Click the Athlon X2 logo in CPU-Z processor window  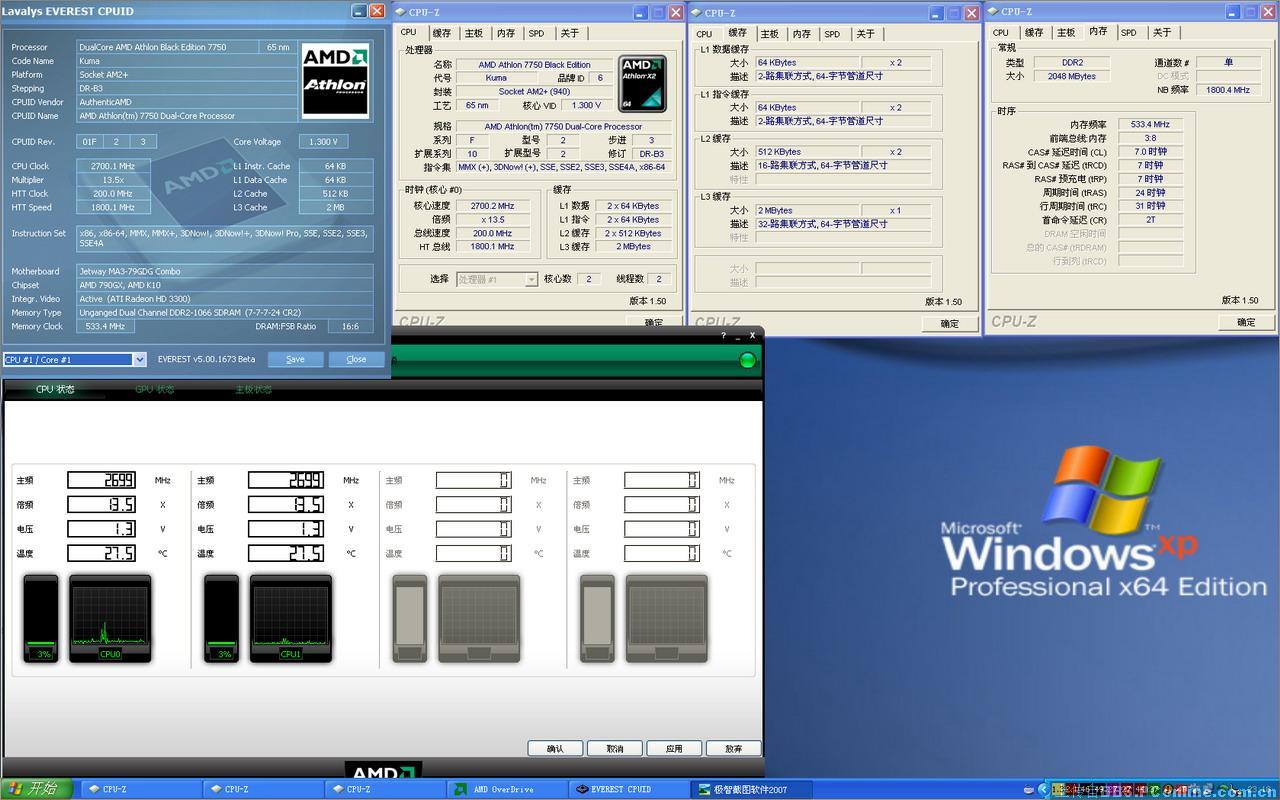(642, 83)
